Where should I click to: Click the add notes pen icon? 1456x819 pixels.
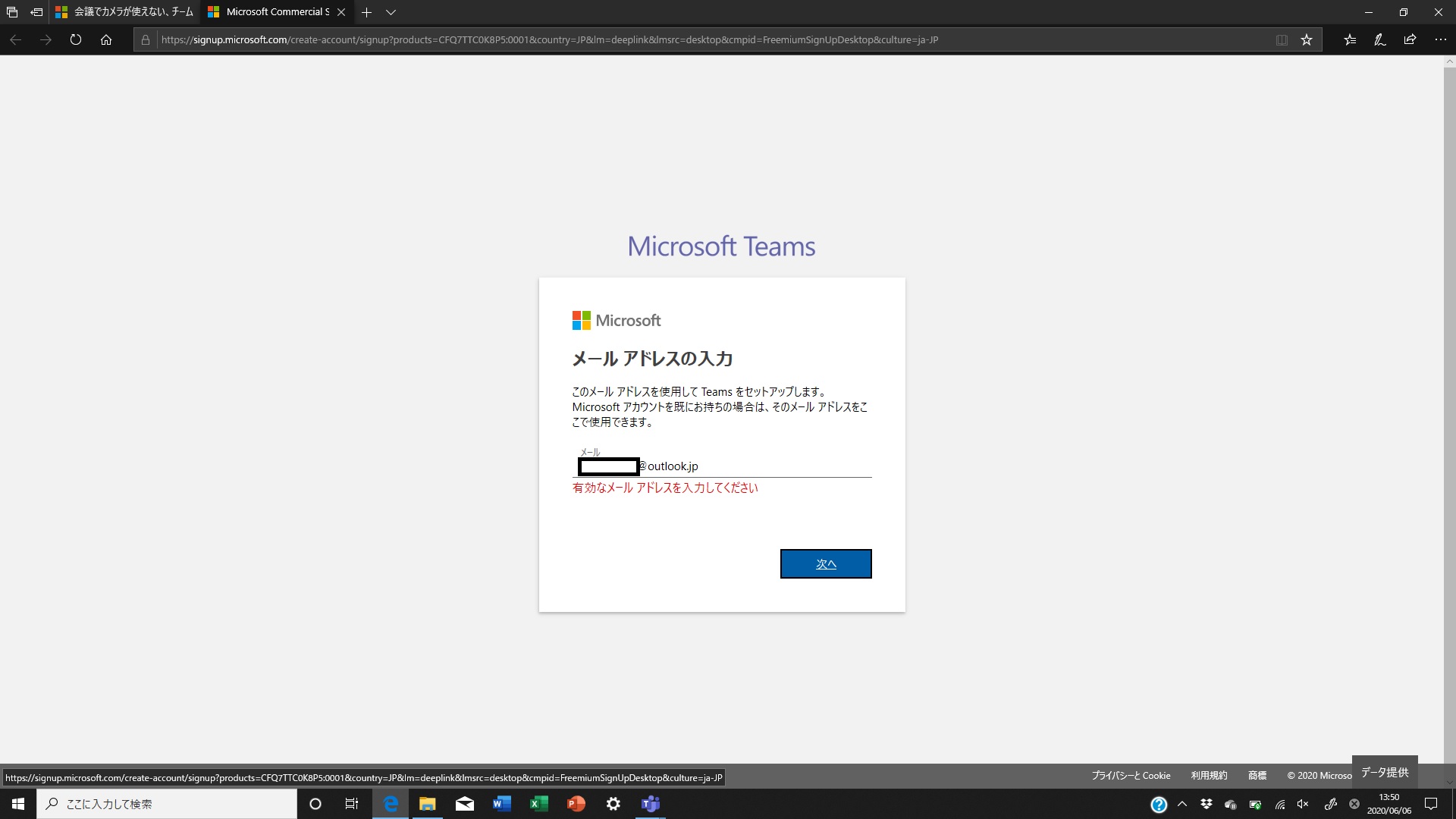[1380, 39]
